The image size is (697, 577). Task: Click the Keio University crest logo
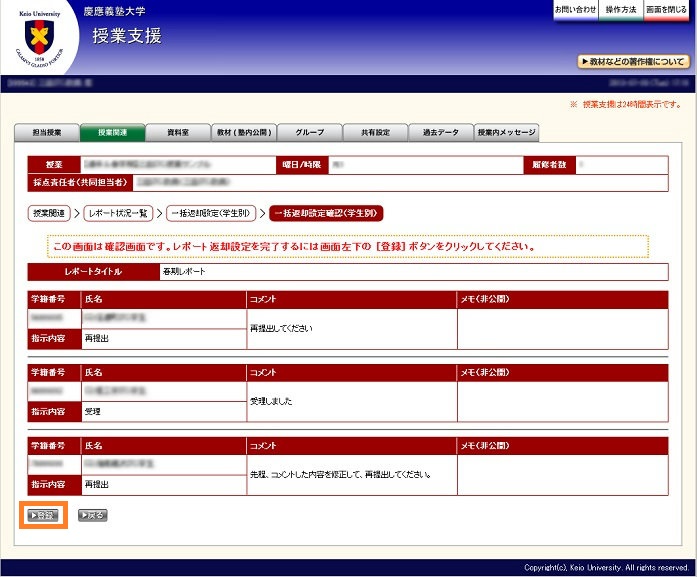tap(38, 36)
